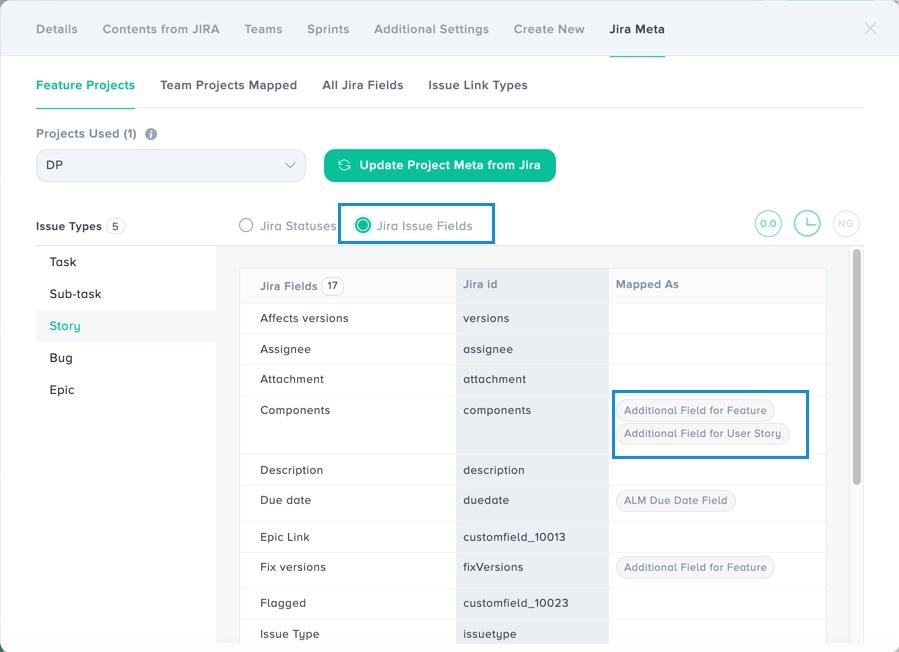This screenshot has width=899, height=652.
Task: Select the Epic issue type
Action: (62, 390)
